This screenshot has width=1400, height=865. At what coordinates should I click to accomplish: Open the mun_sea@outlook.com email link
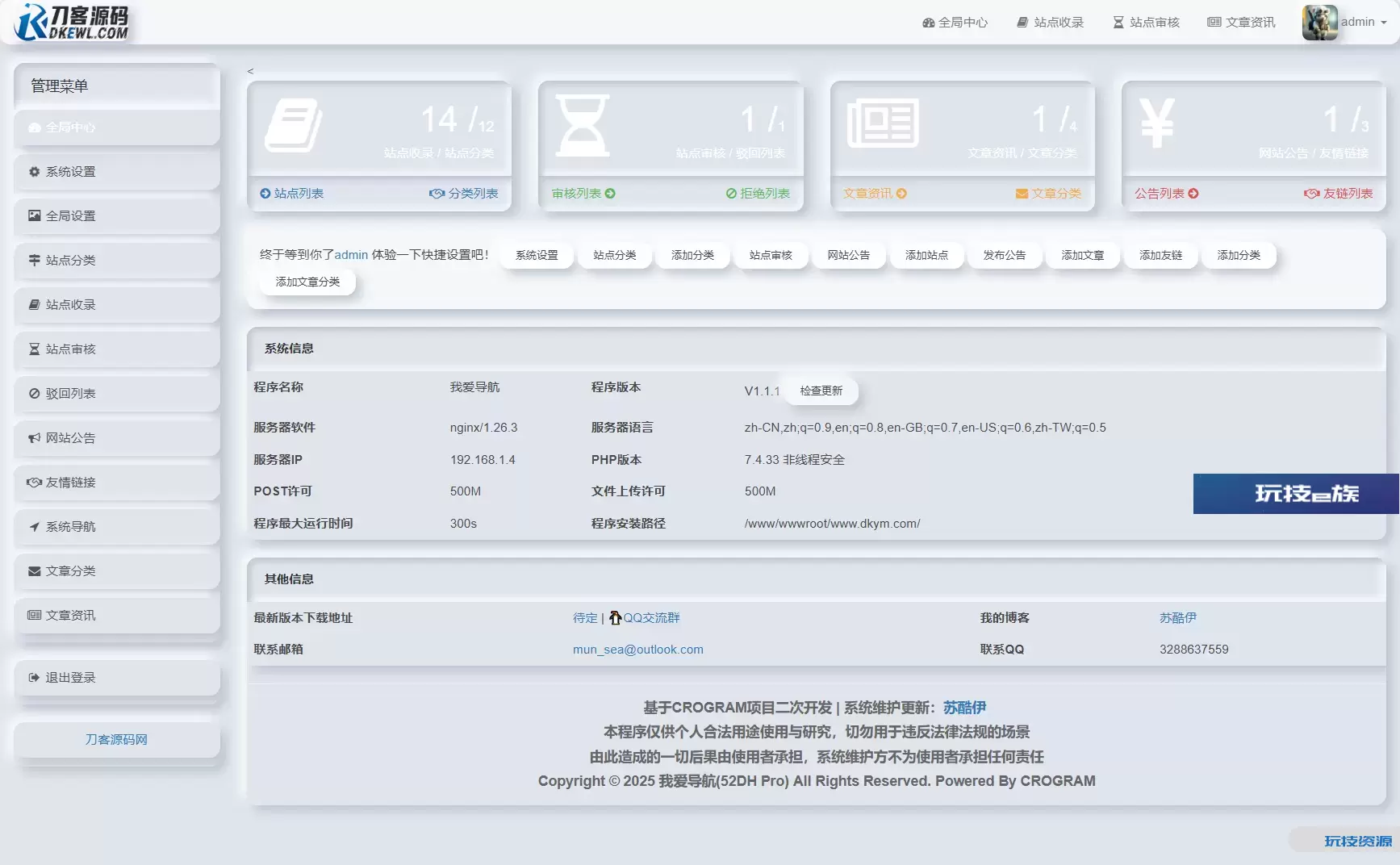(x=637, y=650)
